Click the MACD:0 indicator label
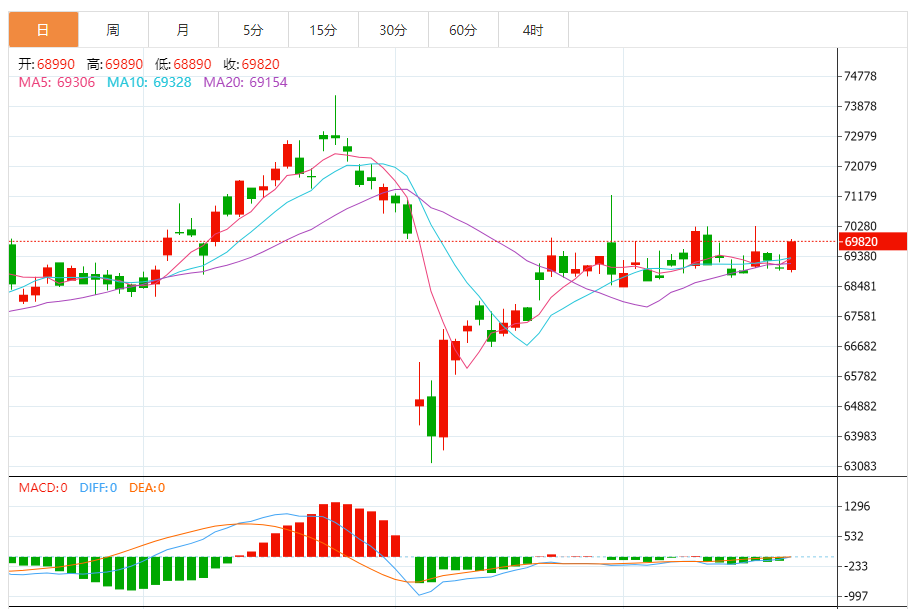The image size is (912, 609). [x=43, y=487]
